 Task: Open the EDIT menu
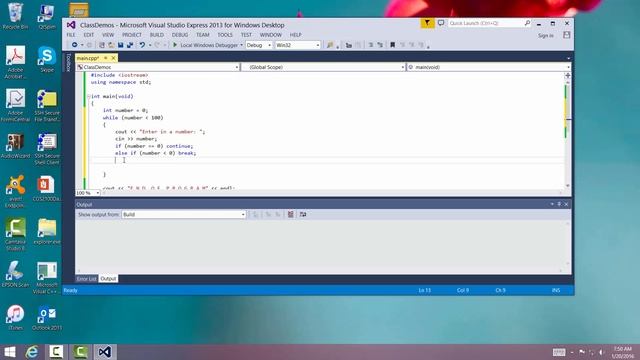tap(89, 35)
